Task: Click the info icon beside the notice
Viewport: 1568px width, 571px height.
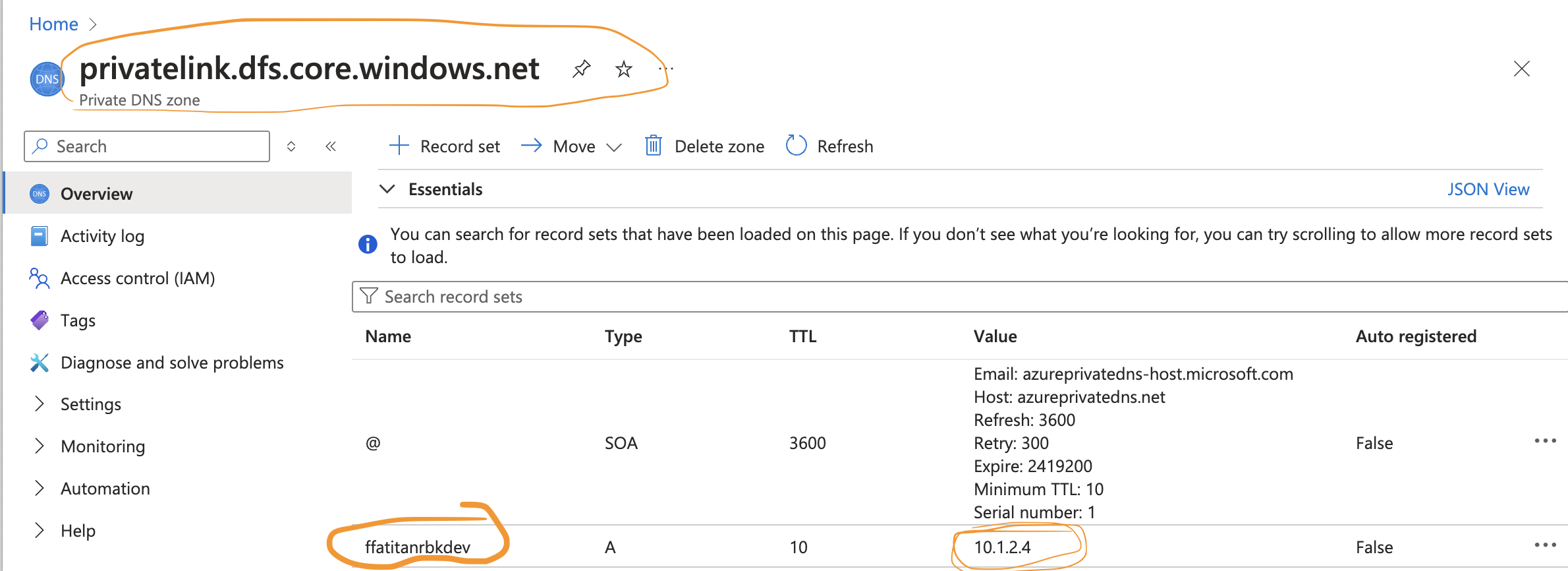Action: click(x=368, y=244)
